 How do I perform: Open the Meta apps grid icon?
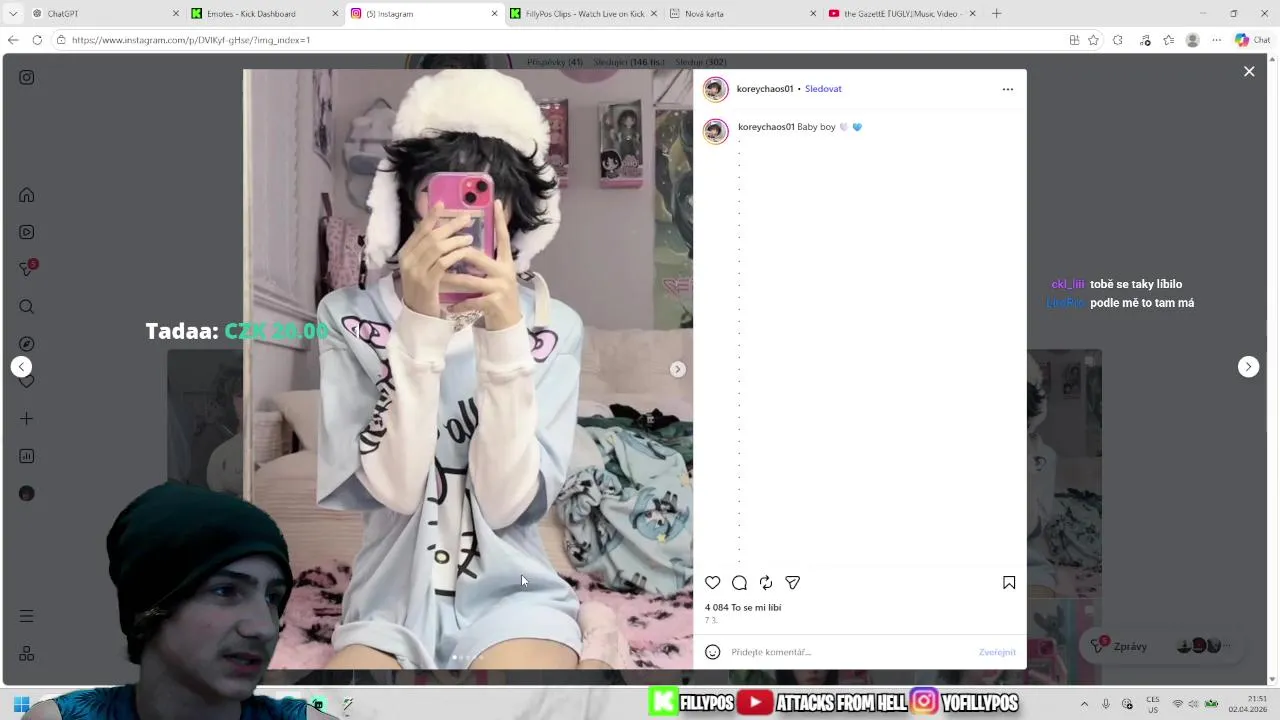tap(27, 653)
